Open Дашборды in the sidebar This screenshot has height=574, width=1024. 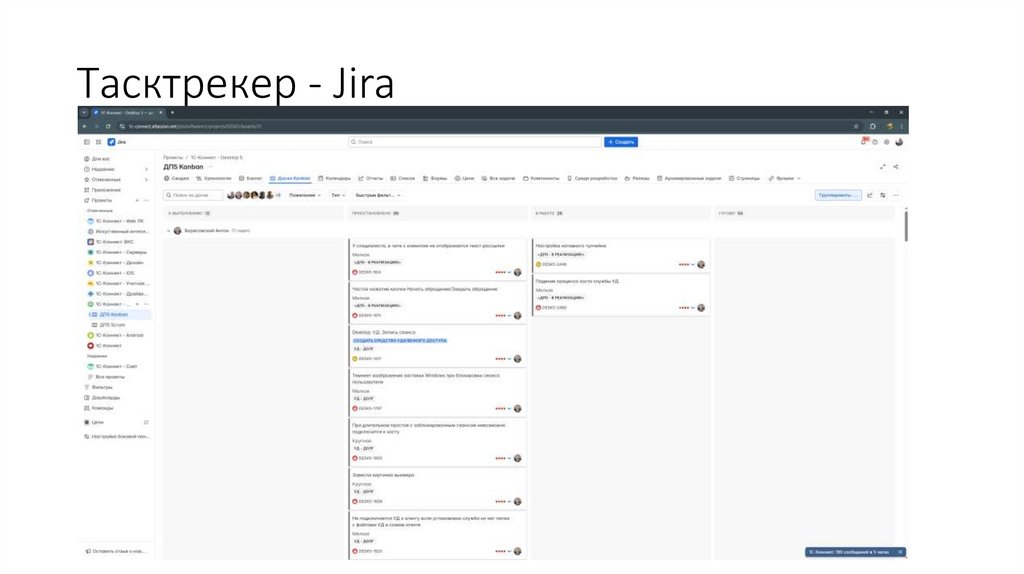(x=101, y=398)
